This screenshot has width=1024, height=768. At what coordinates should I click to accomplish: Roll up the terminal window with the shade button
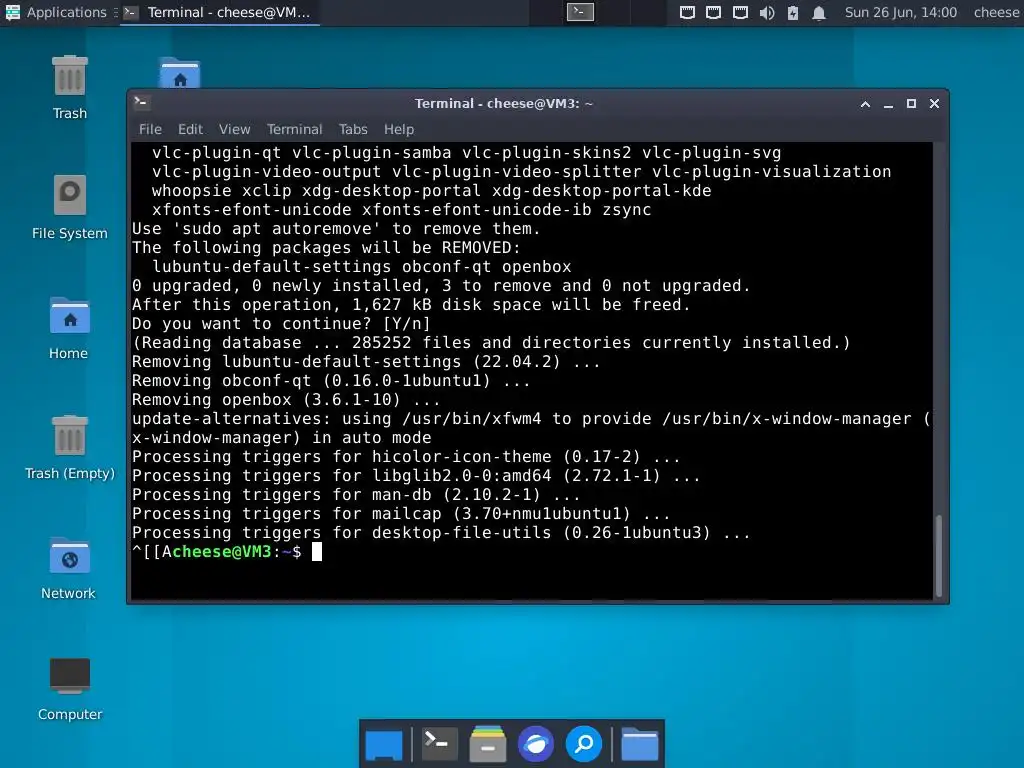pos(865,104)
